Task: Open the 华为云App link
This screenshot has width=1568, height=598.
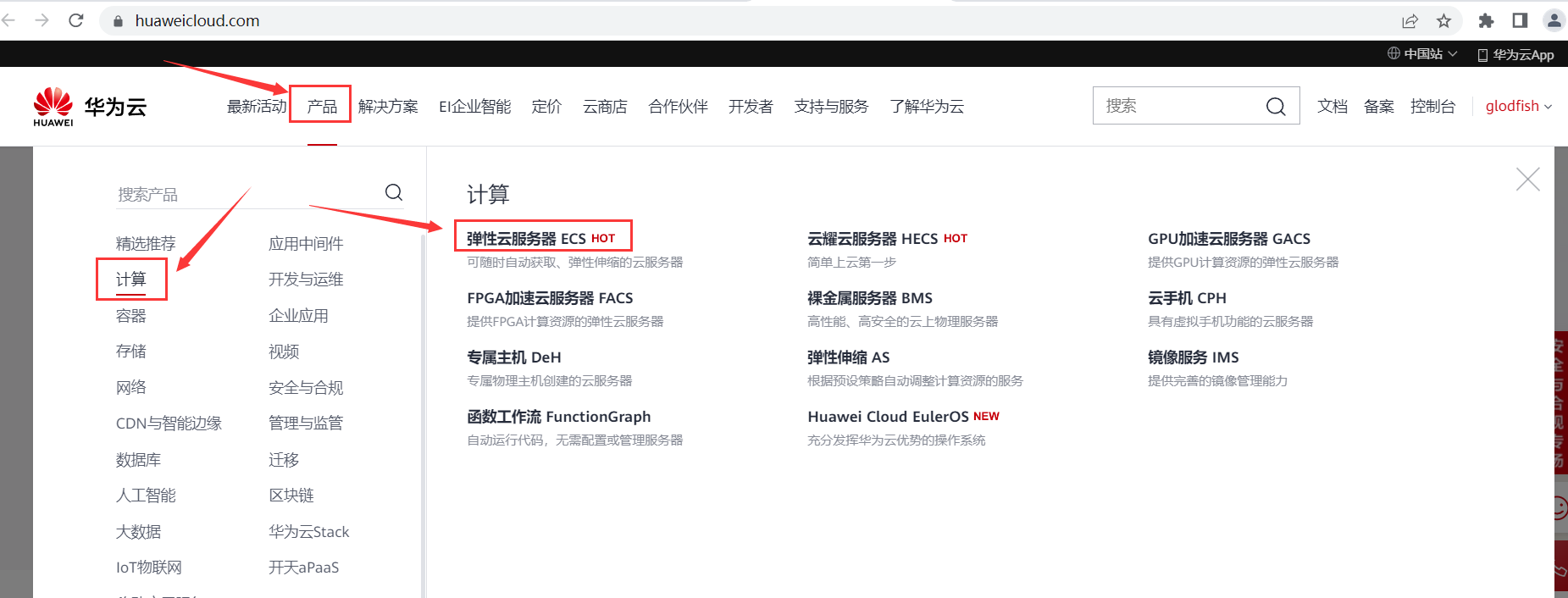Action: [x=1515, y=54]
